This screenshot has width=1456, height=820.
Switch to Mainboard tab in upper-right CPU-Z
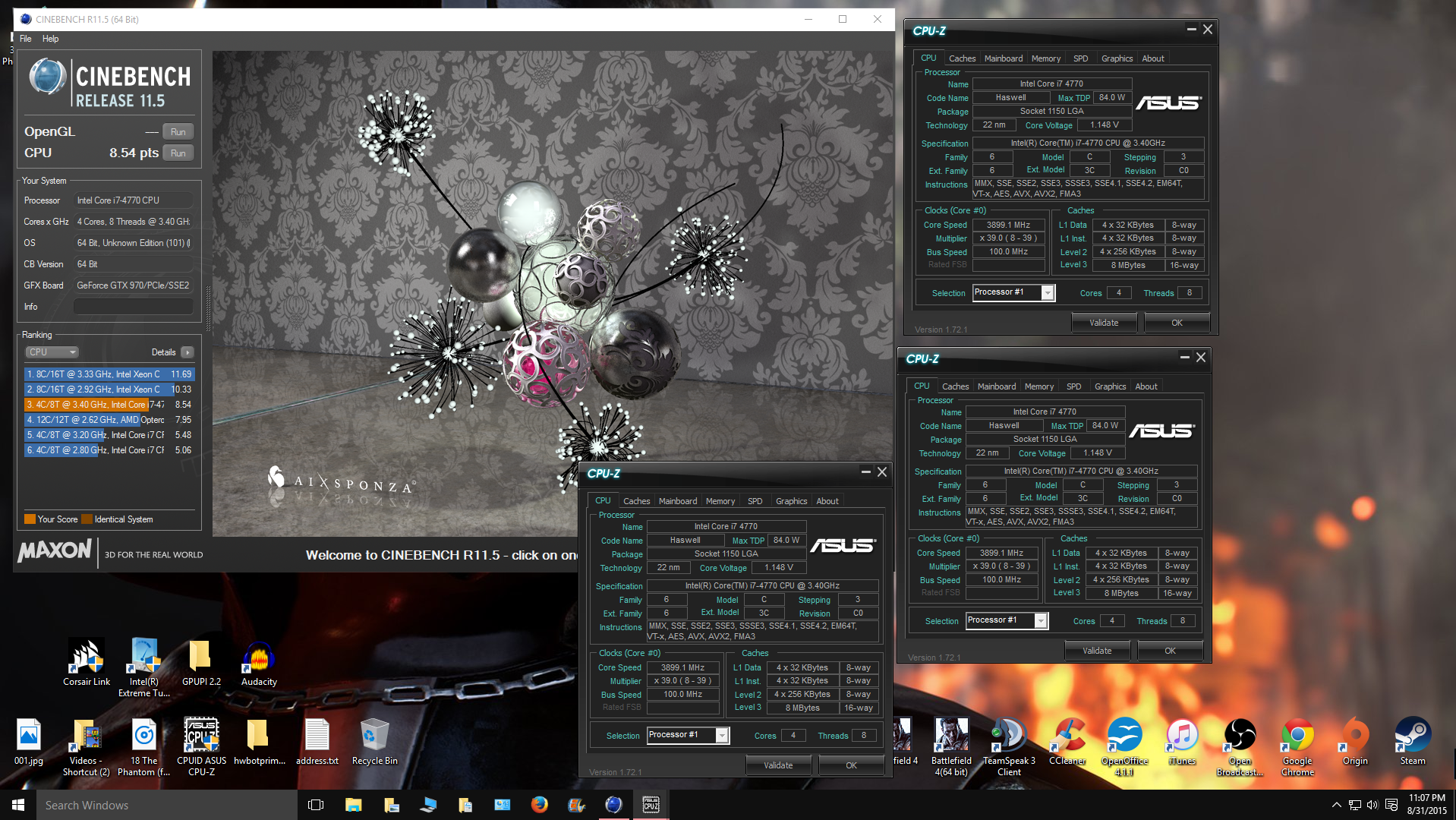coord(1003,58)
